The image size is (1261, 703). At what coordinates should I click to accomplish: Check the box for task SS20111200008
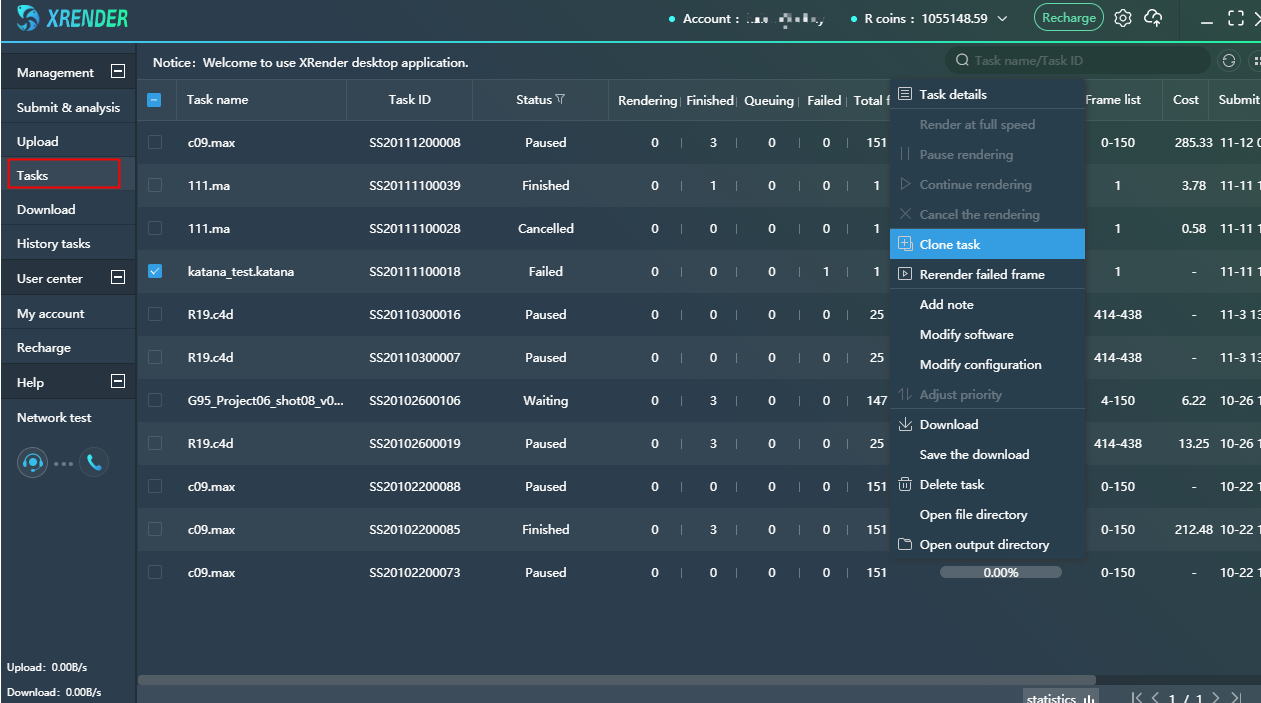155,142
